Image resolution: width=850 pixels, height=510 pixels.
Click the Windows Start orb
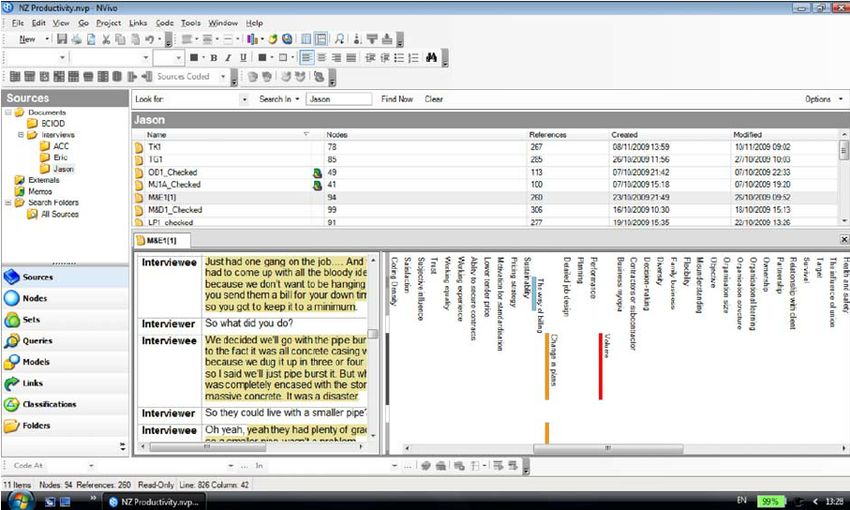[x=19, y=500]
